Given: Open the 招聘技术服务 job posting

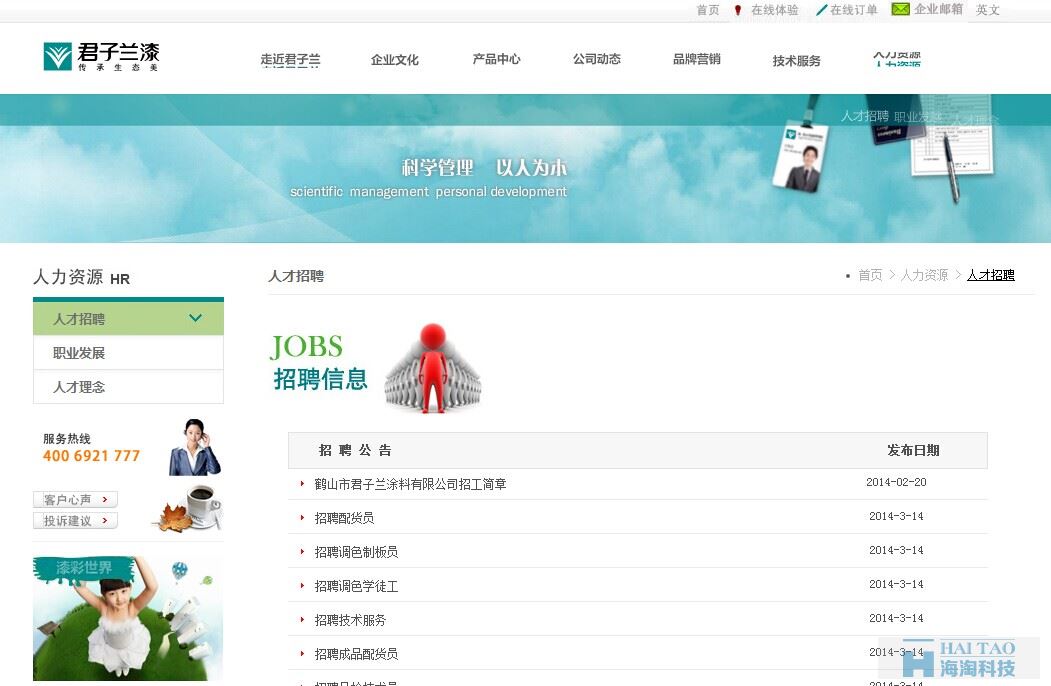Looking at the screenshot, I should pos(351,620).
